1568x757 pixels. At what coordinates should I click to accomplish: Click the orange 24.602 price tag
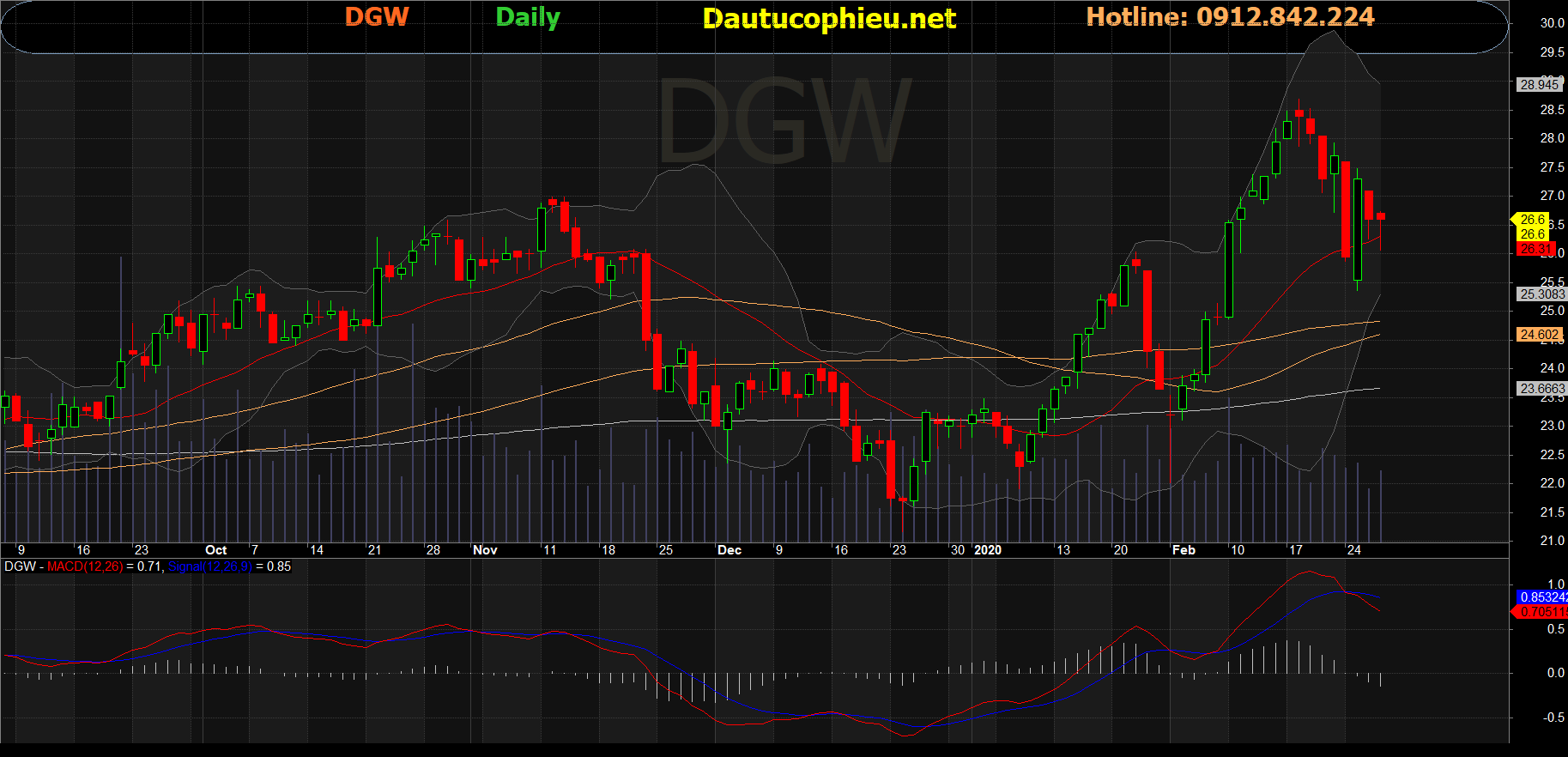click(x=1540, y=335)
